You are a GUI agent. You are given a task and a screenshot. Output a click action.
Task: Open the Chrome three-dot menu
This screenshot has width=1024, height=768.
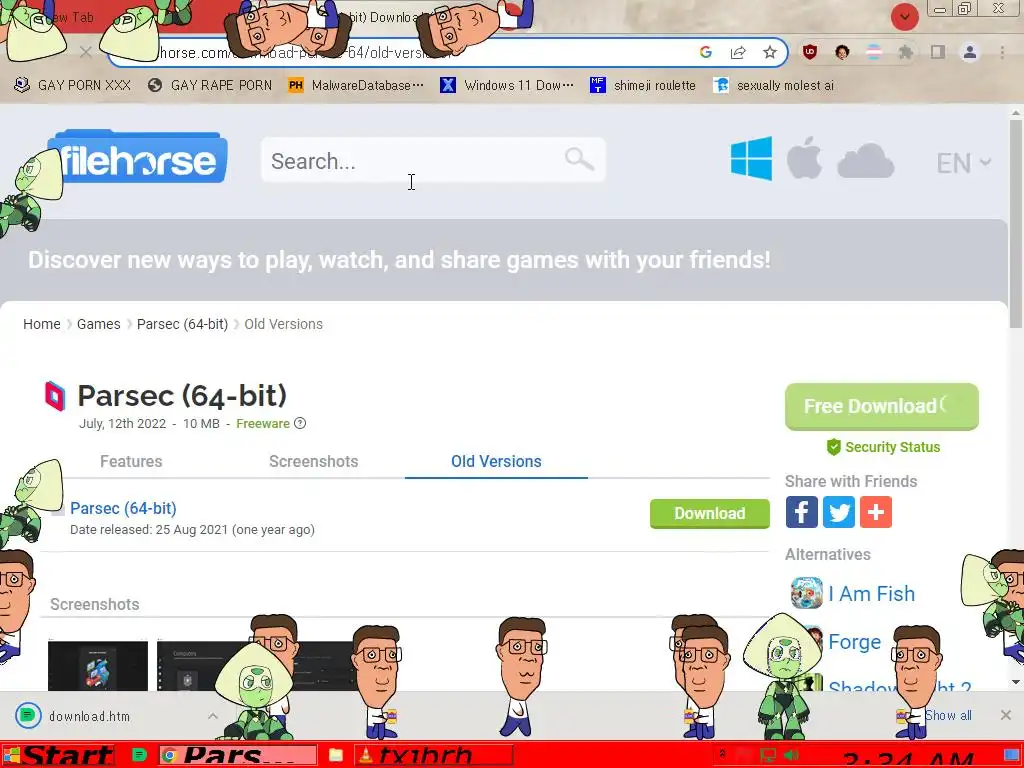pos(1002,52)
